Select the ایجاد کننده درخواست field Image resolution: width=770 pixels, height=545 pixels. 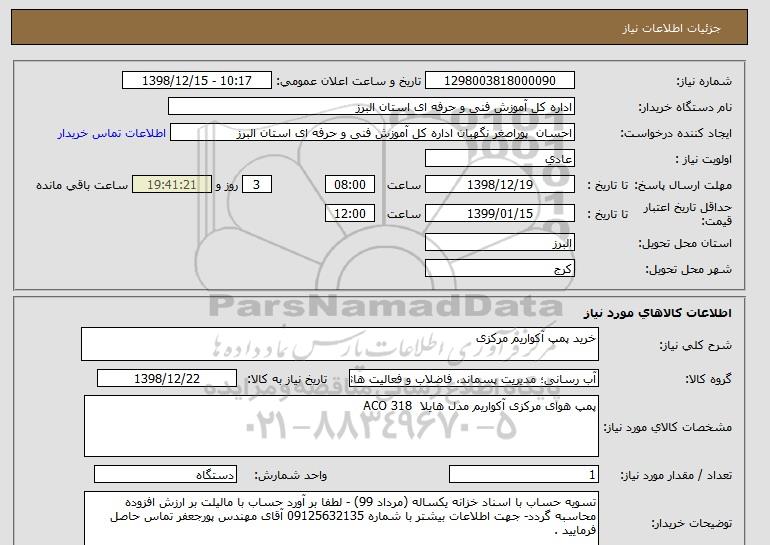[372, 133]
